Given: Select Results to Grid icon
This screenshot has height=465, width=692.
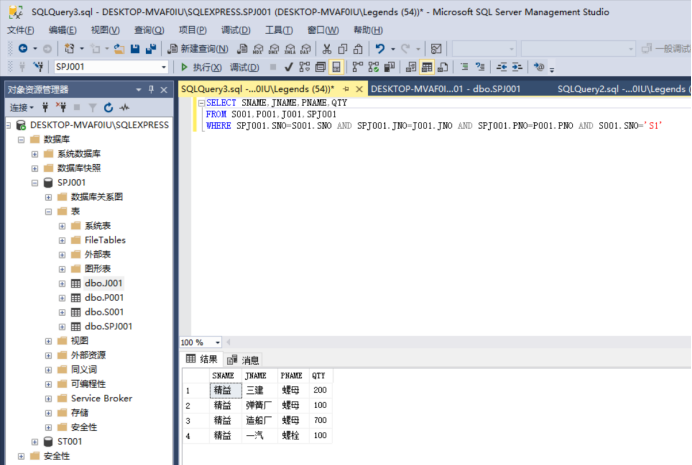Looking at the screenshot, I should [427, 67].
